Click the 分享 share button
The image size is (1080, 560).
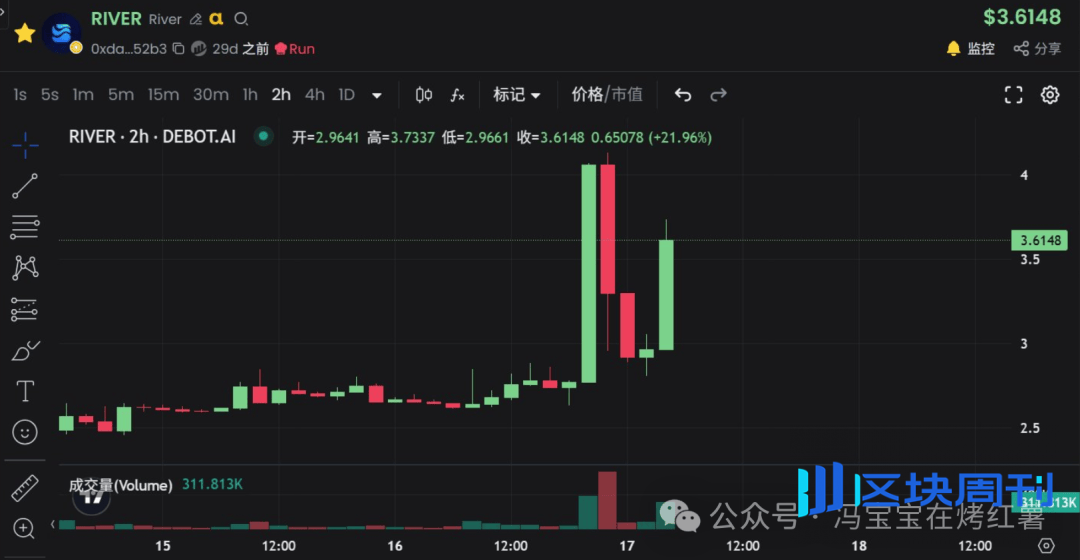coord(1037,48)
